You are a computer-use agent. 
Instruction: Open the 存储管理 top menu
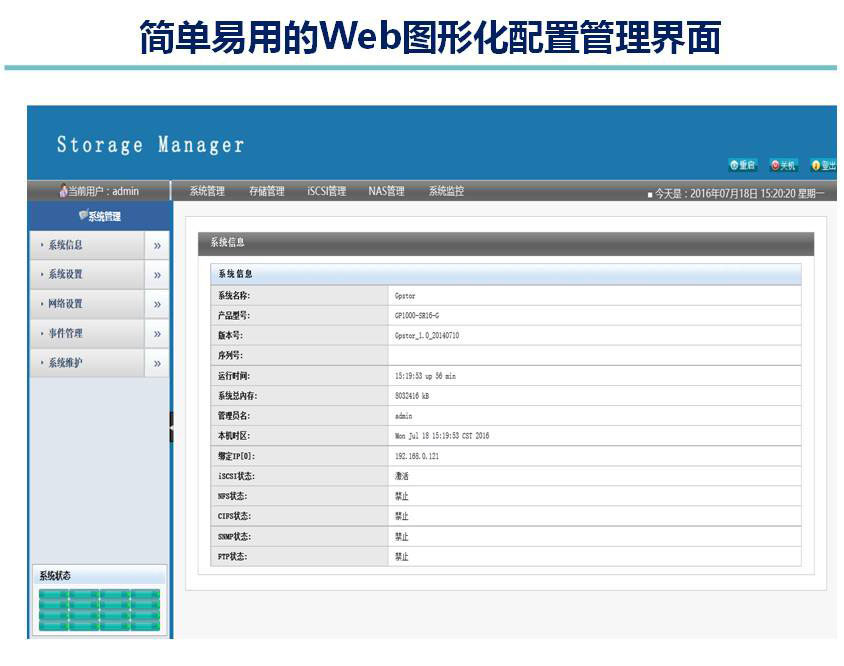(266, 191)
